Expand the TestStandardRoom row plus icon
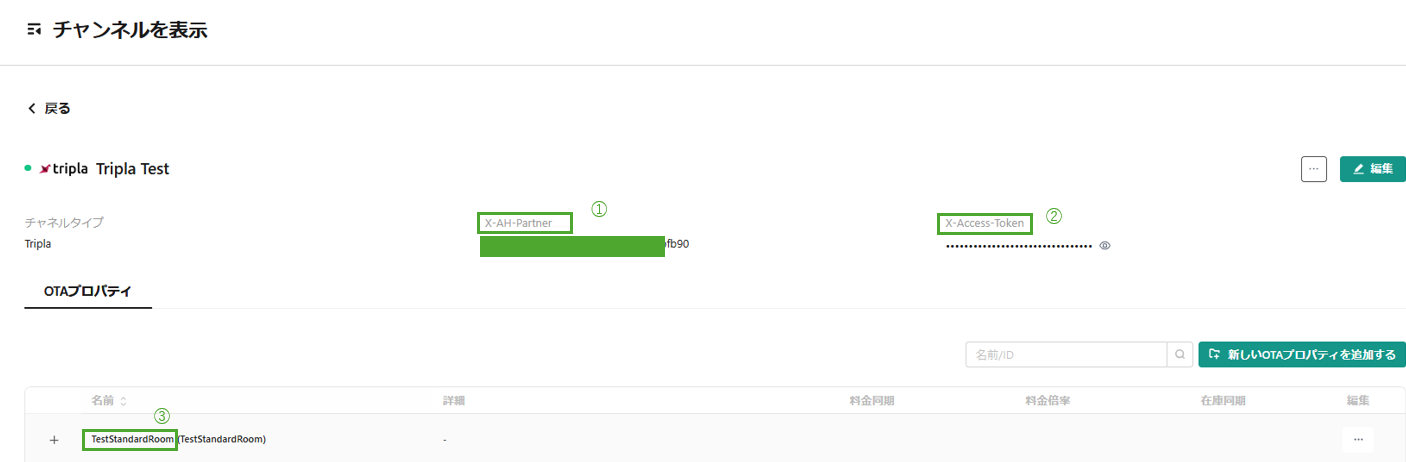 (x=53, y=439)
